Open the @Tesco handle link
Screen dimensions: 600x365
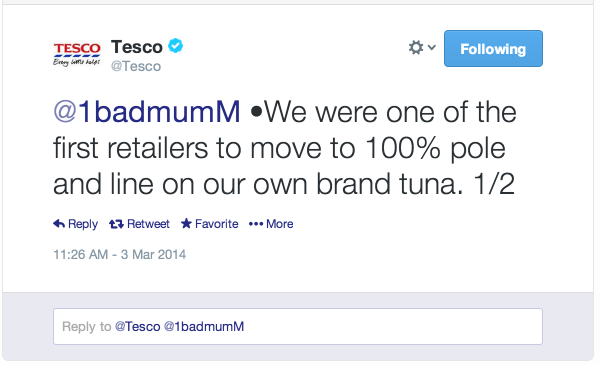[x=136, y=66]
